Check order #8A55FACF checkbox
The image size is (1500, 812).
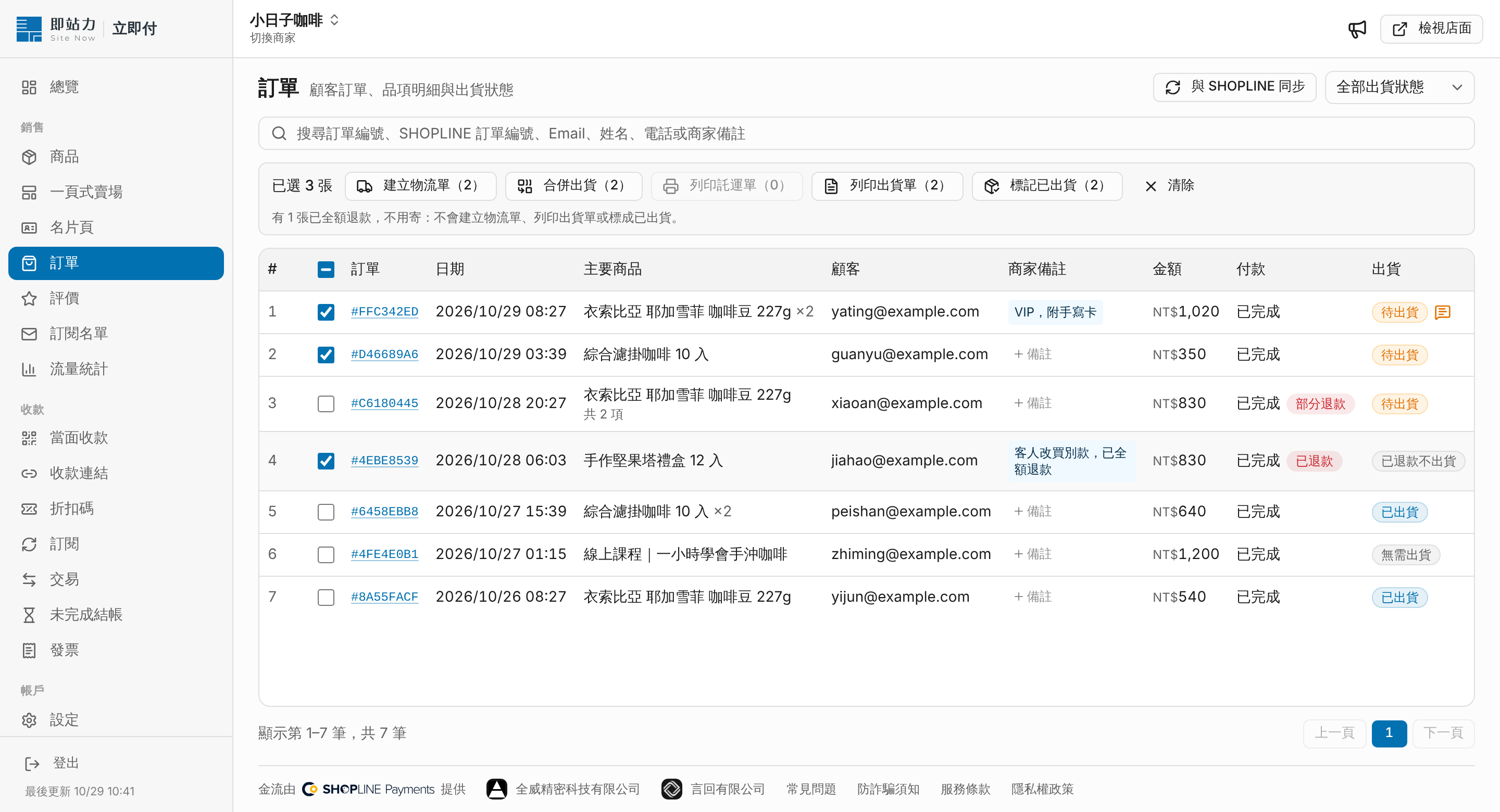(326, 597)
